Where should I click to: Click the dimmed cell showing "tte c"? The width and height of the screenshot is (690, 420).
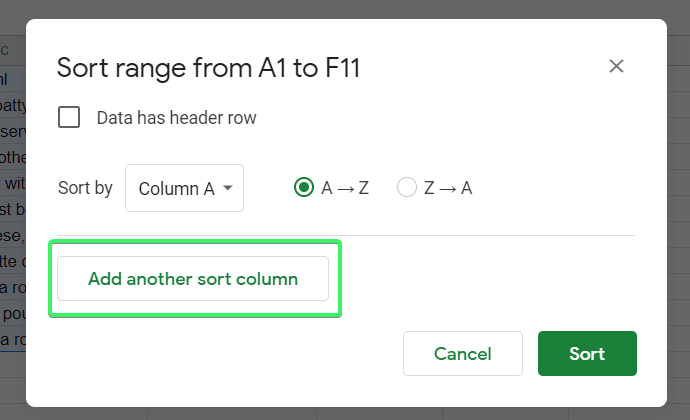pos(13,261)
